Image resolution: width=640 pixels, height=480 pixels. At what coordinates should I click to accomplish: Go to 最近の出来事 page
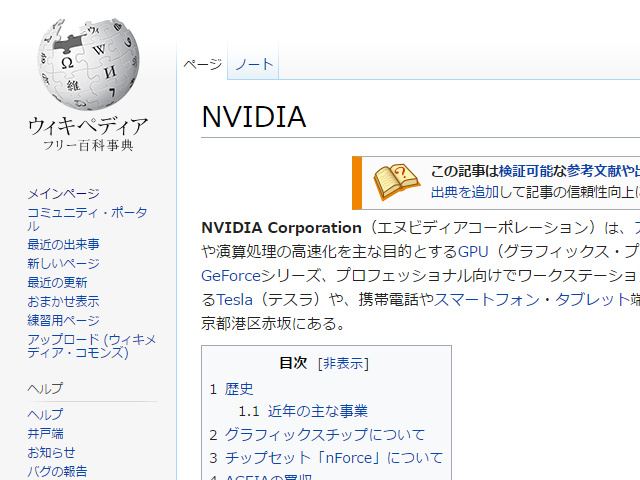coord(63,244)
